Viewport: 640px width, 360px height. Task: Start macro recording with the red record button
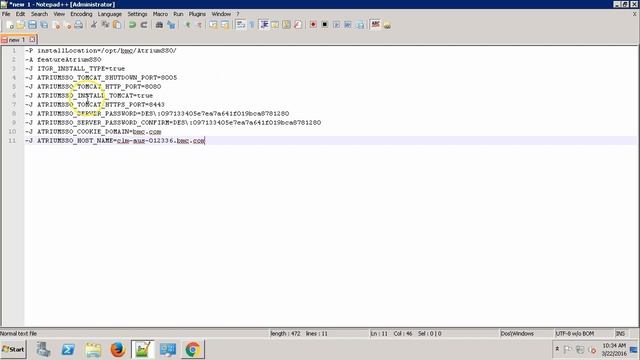click(x=313, y=25)
